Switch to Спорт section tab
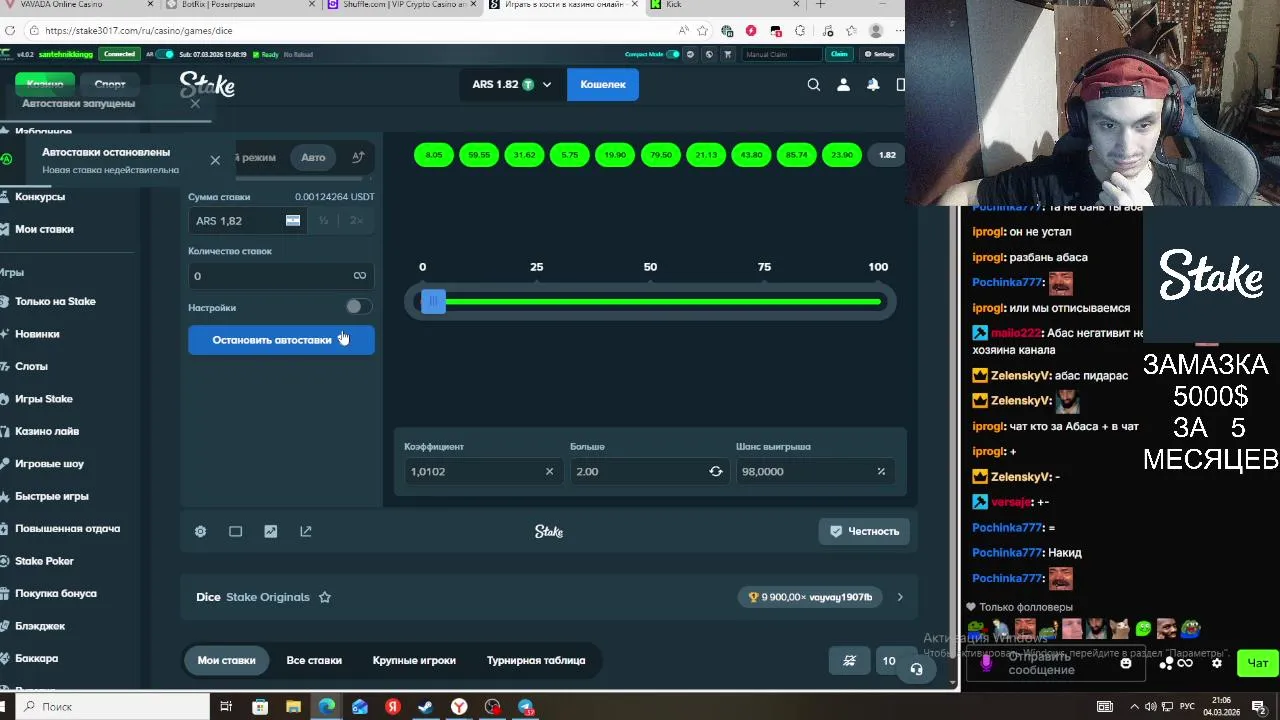 [110, 85]
